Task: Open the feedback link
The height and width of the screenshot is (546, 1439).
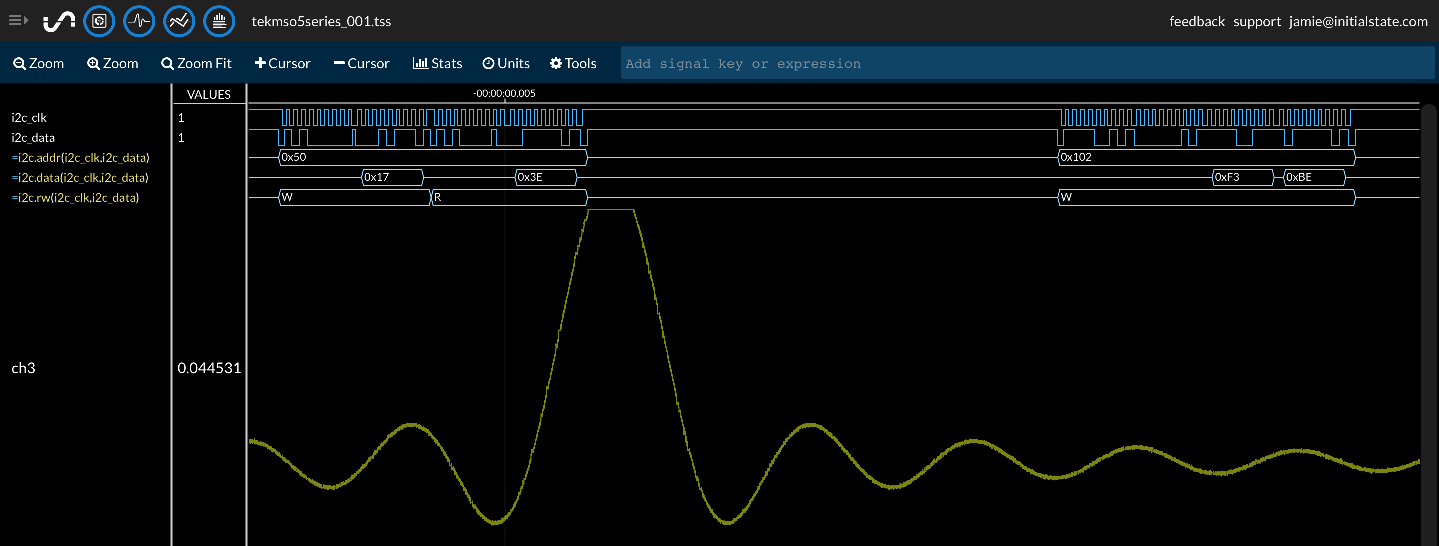Action: 1196,21
